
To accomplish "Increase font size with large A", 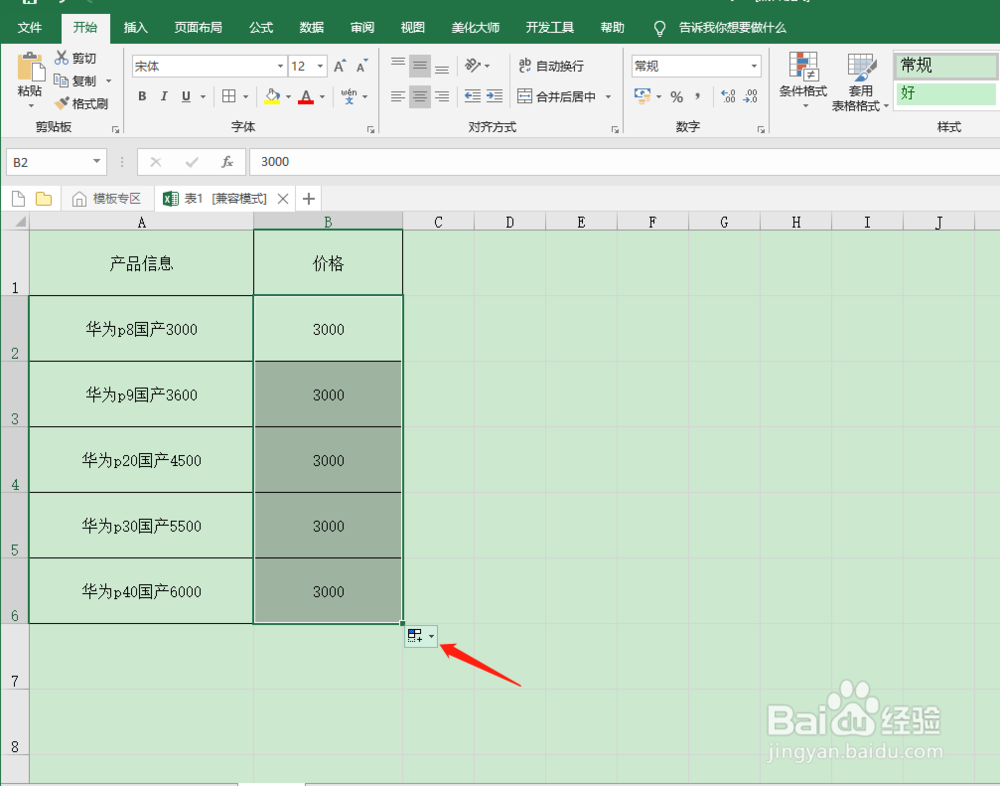I will click(339, 66).
